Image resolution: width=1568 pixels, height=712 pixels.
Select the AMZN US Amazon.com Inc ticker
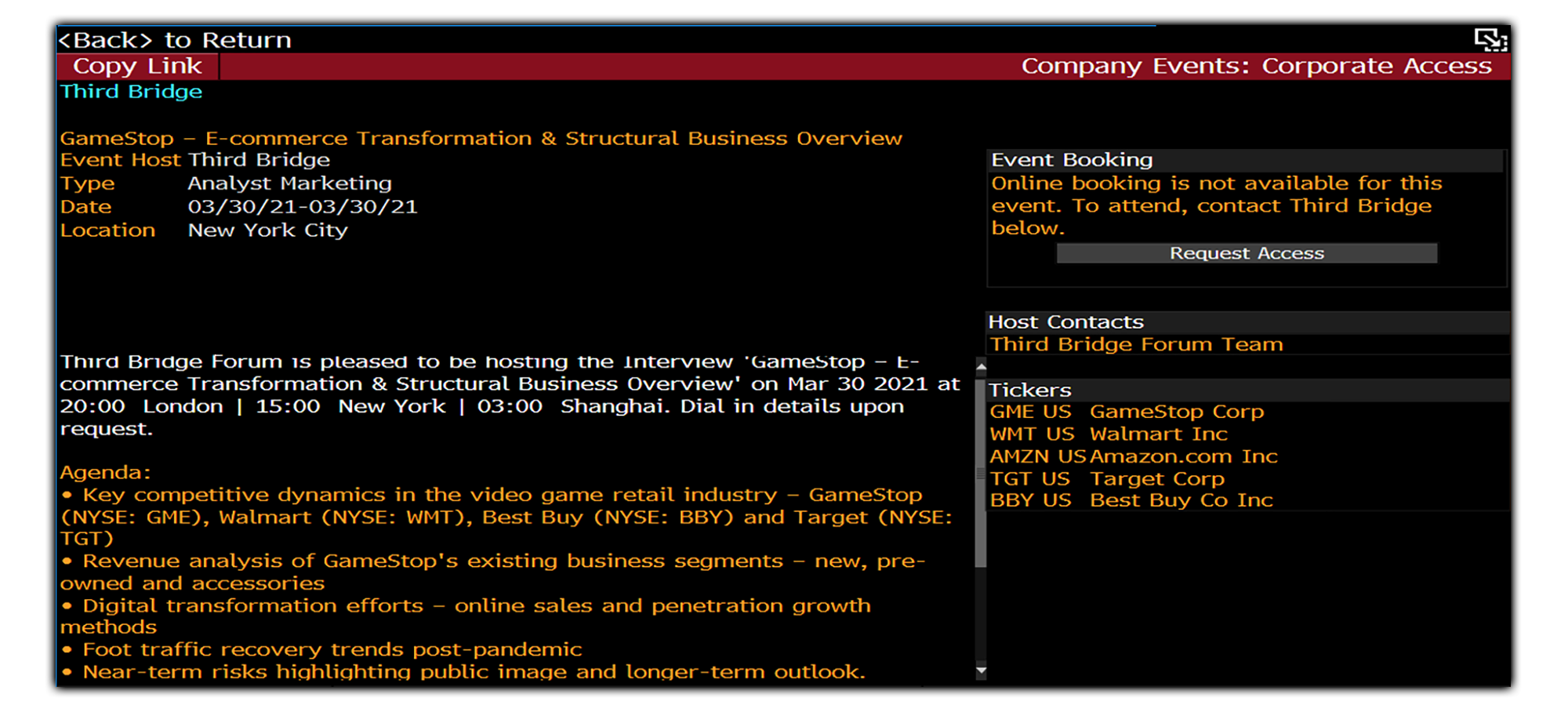coord(1134,456)
